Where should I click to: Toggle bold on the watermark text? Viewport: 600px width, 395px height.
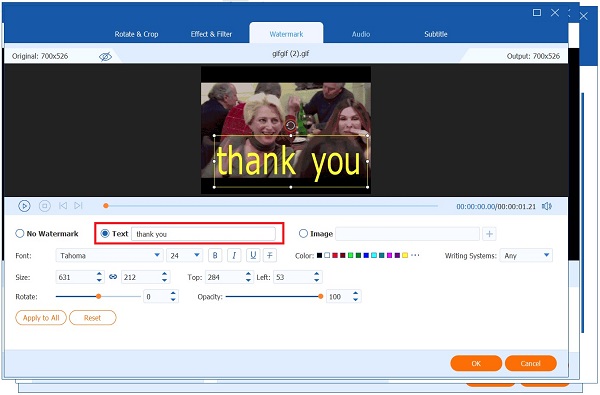[x=215, y=255]
